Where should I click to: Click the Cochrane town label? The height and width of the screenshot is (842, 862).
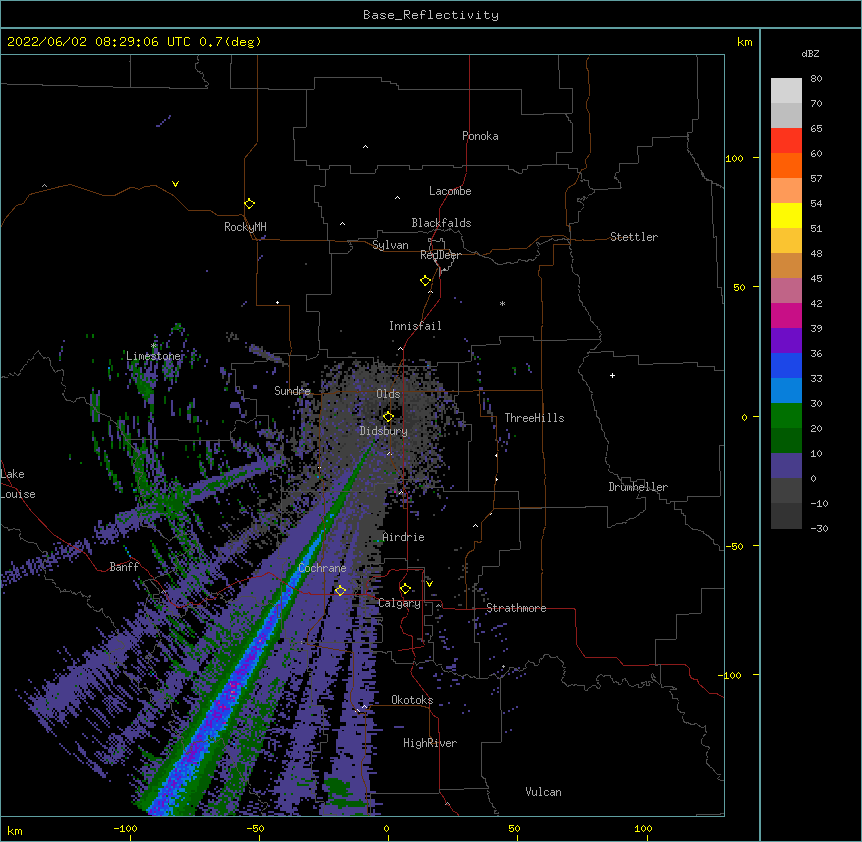click(322, 568)
